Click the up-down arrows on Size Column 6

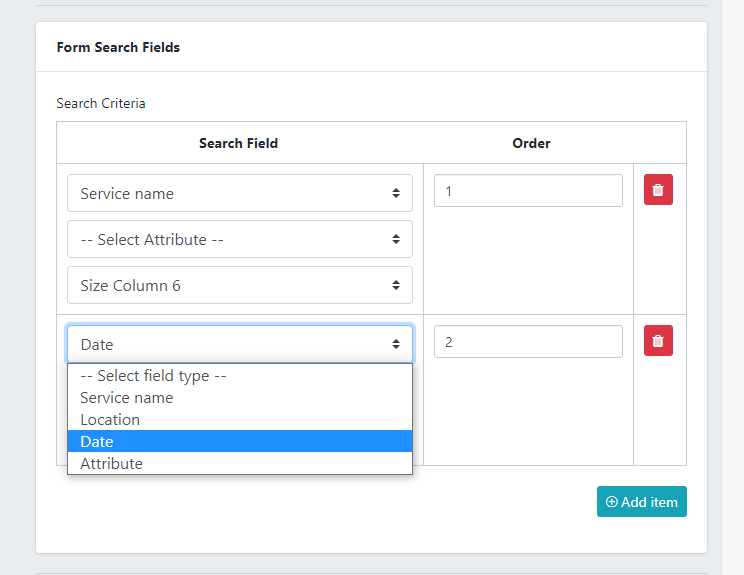click(x=396, y=286)
